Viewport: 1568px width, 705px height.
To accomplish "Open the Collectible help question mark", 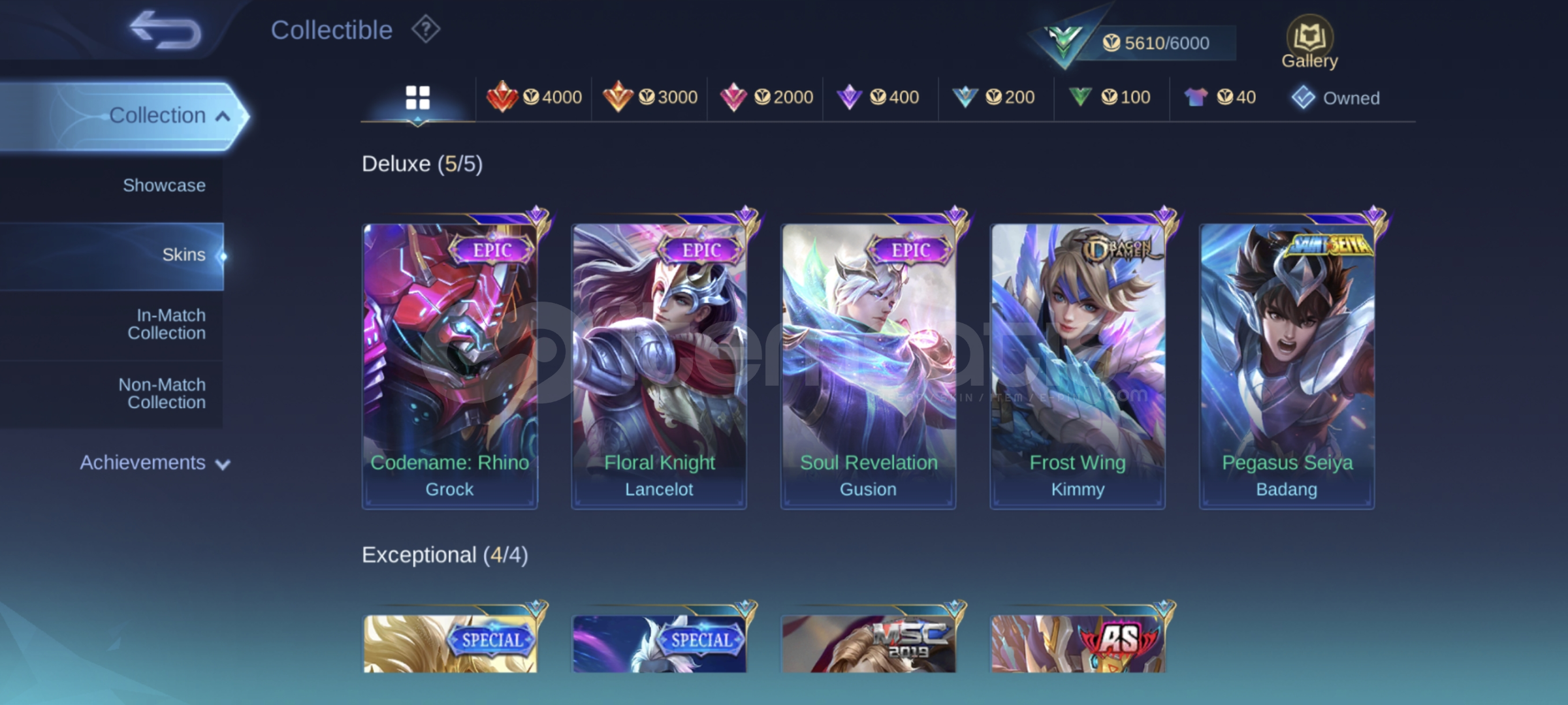I will point(426,29).
